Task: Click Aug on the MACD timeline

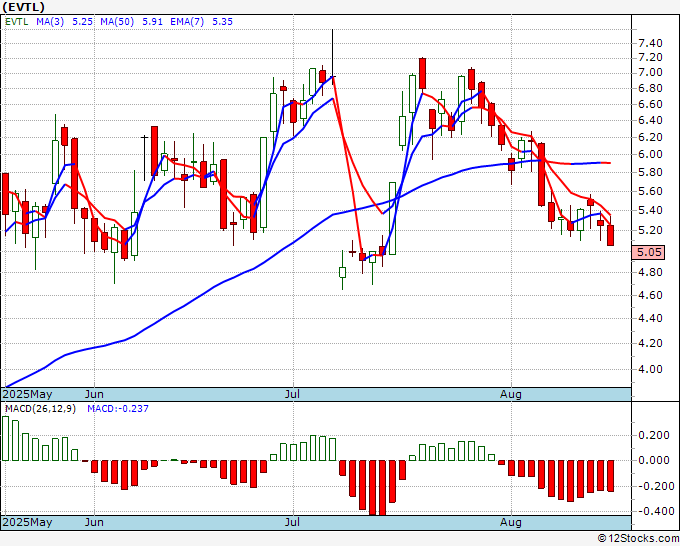Action: click(510, 522)
